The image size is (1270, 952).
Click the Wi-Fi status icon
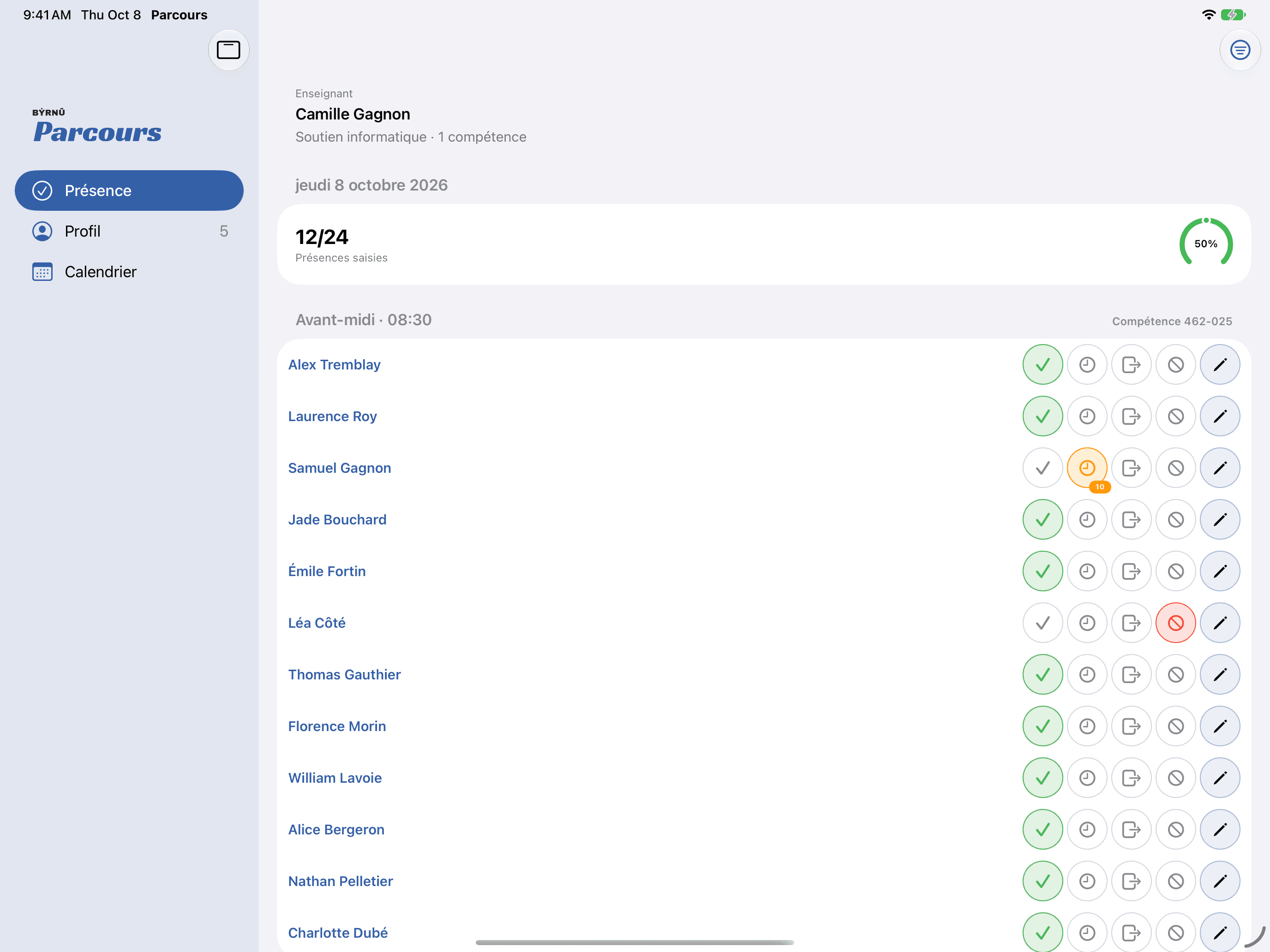[1209, 15]
